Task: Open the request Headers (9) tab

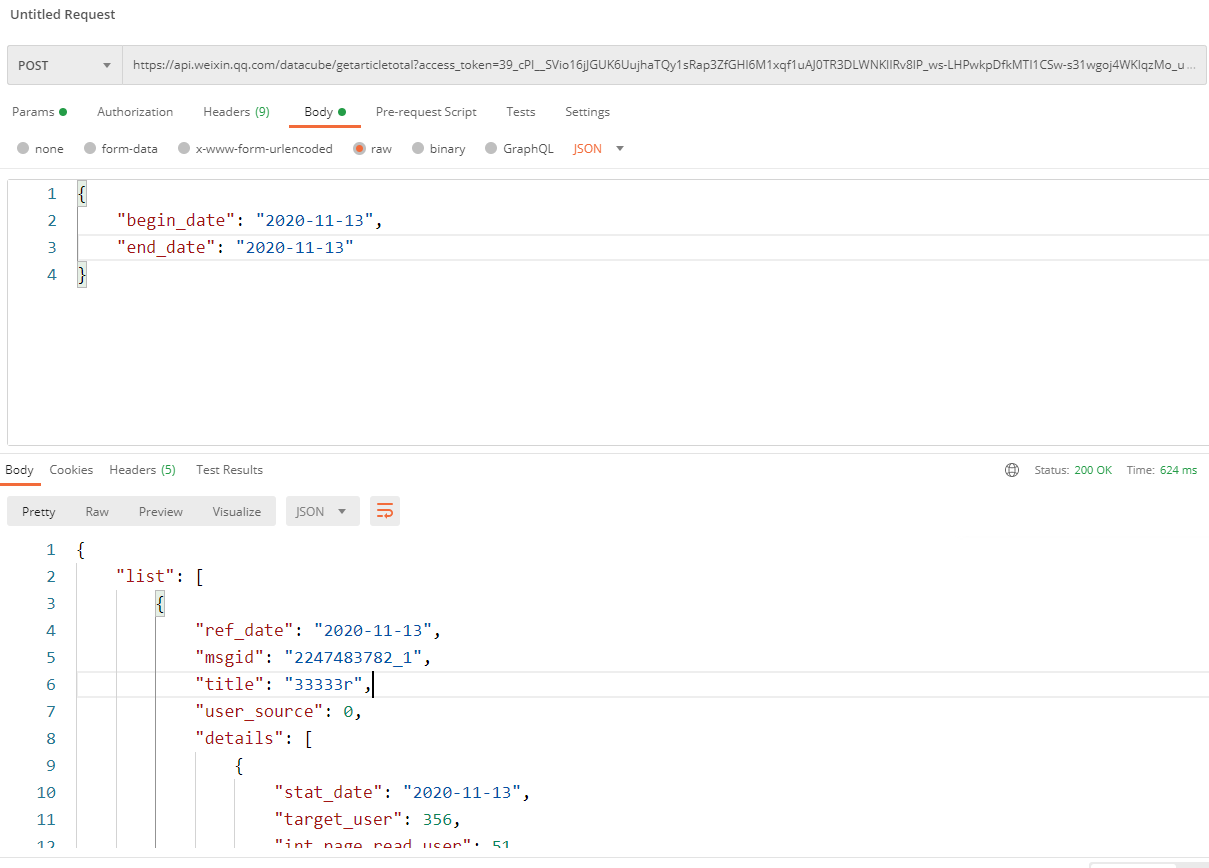Action: pyautogui.click(x=236, y=112)
